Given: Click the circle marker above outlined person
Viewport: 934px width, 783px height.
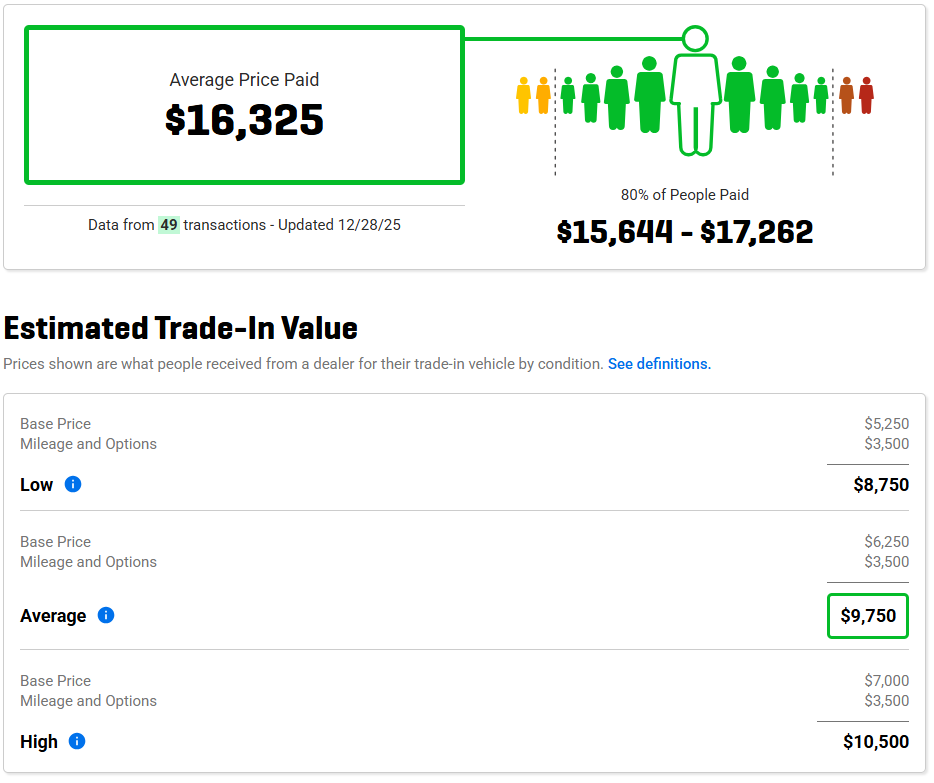Looking at the screenshot, I should (x=695, y=39).
